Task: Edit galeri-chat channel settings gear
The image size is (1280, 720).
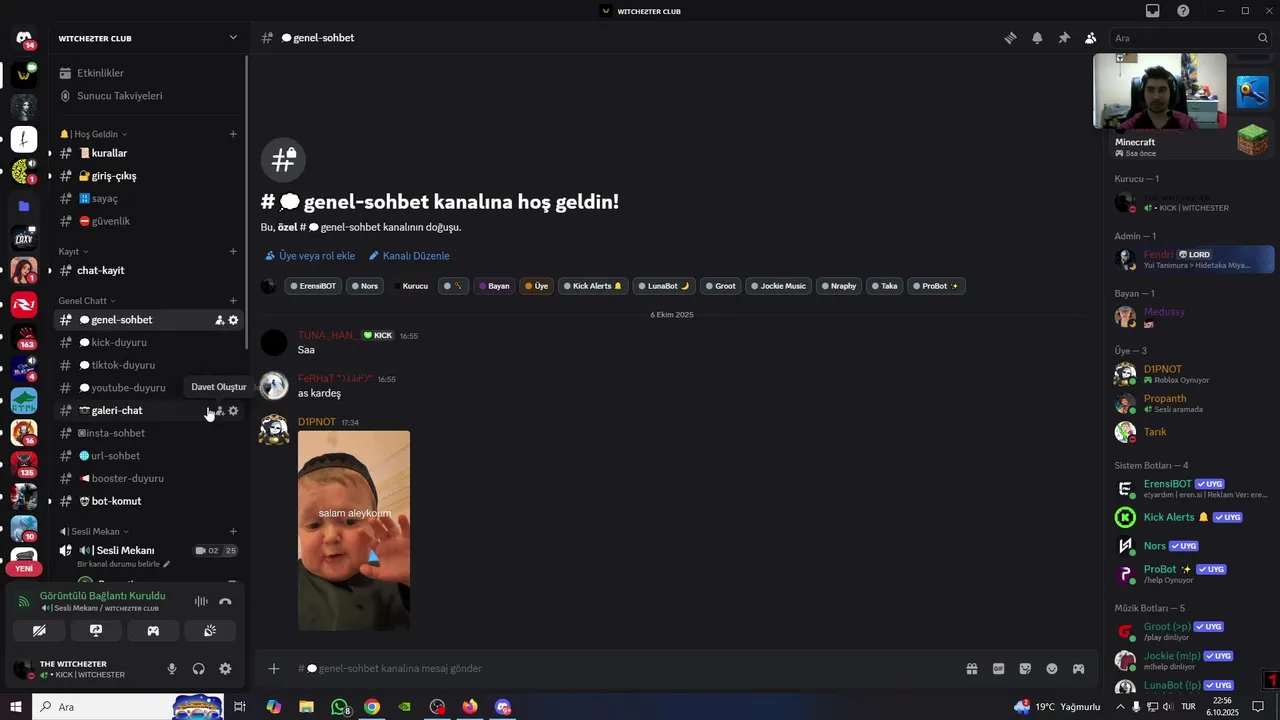Action: click(x=233, y=411)
